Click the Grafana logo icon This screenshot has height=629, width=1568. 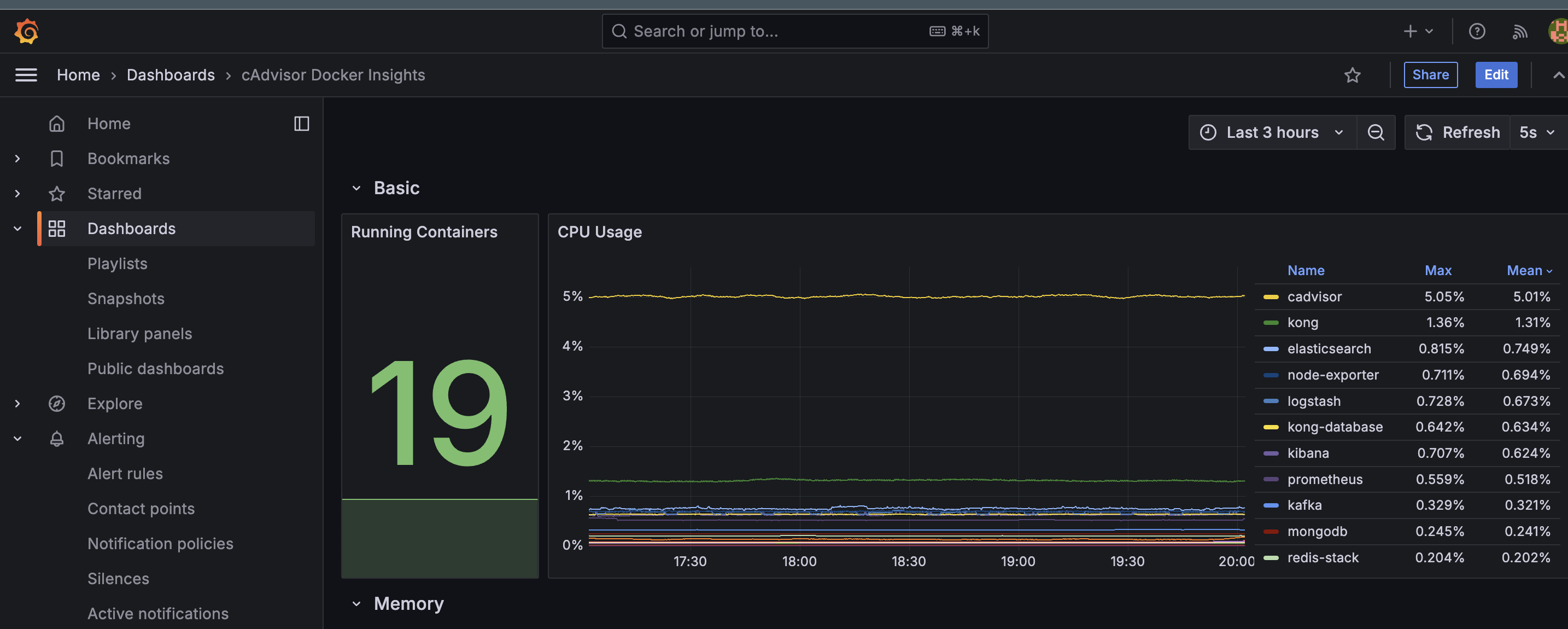[27, 31]
